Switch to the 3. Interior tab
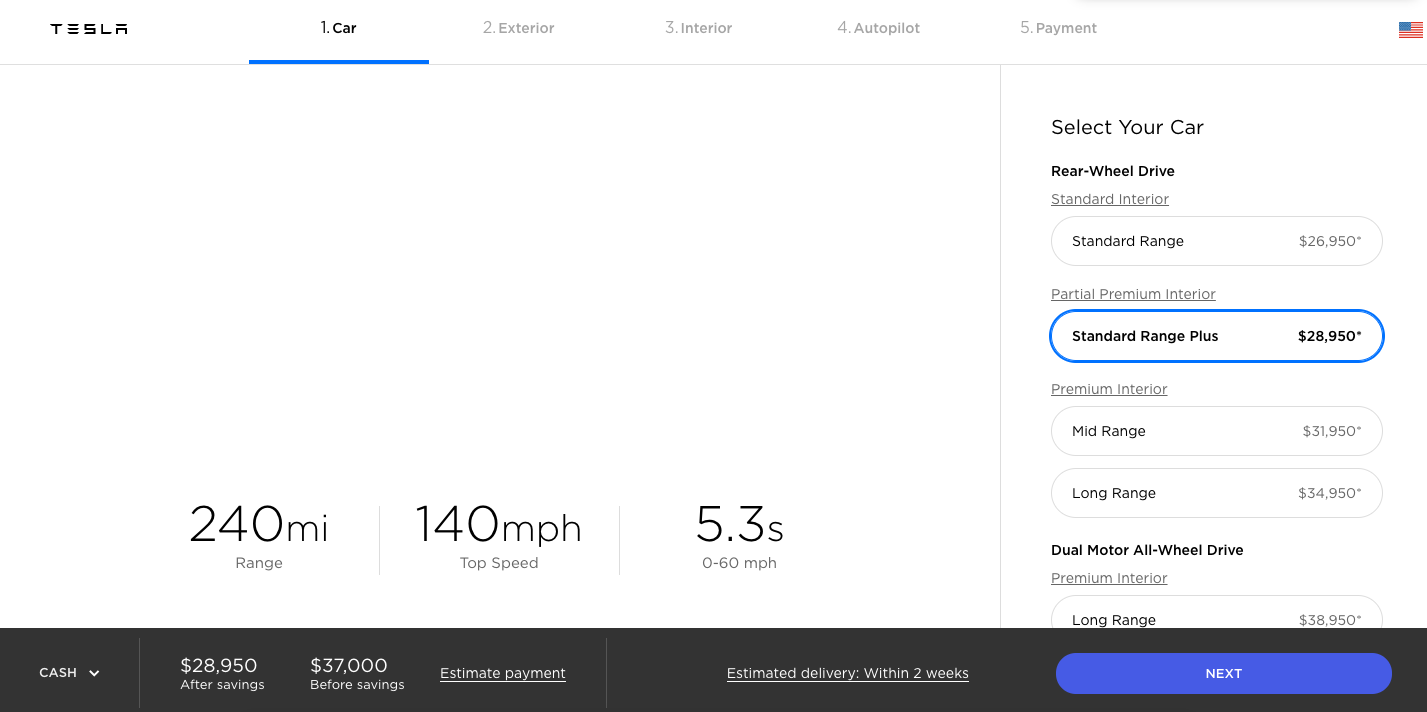The height and width of the screenshot is (712, 1427). pos(698,28)
